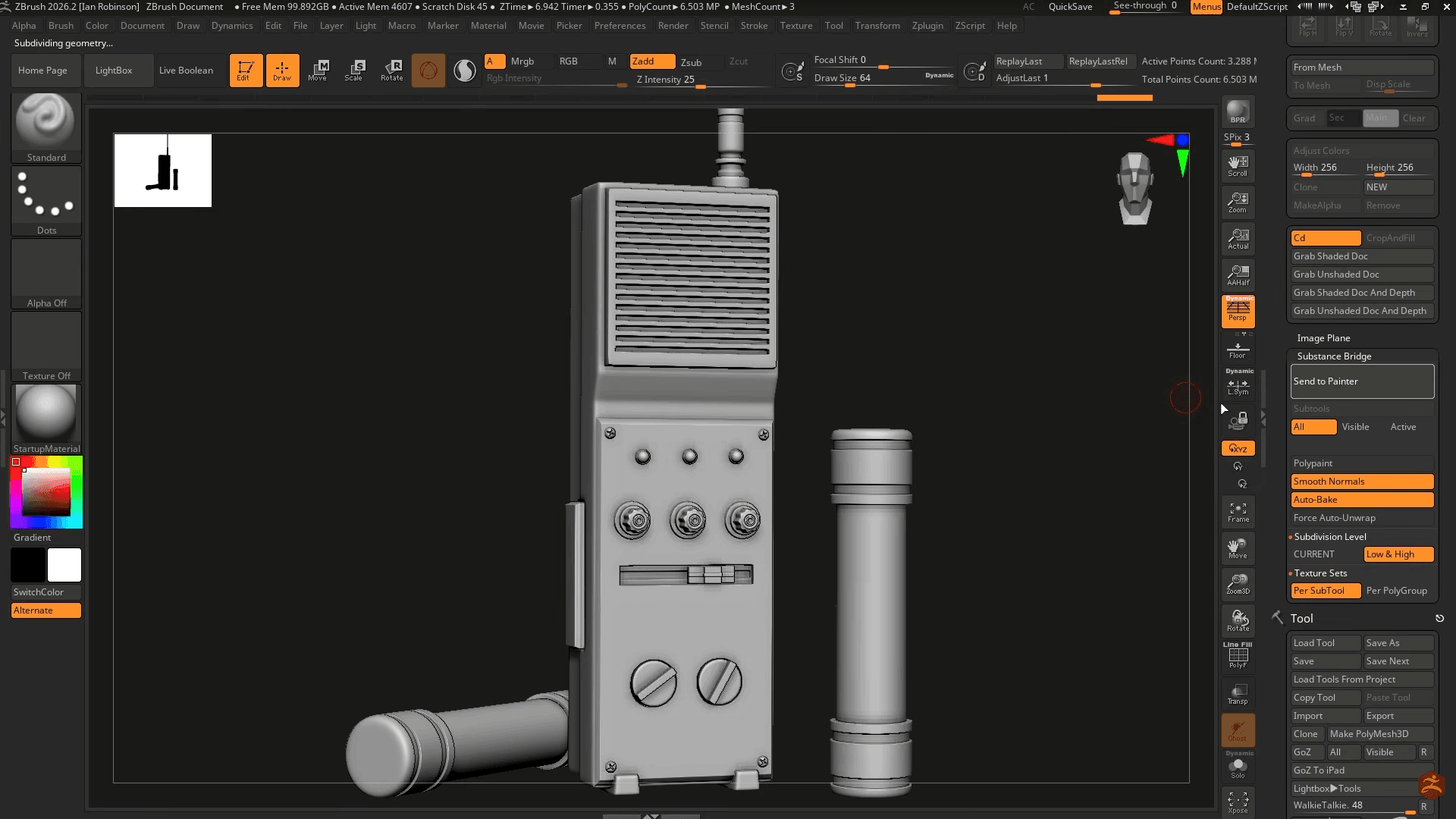Expand the Image Plane section
This screenshot has width=1456, height=819.
(x=1323, y=338)
